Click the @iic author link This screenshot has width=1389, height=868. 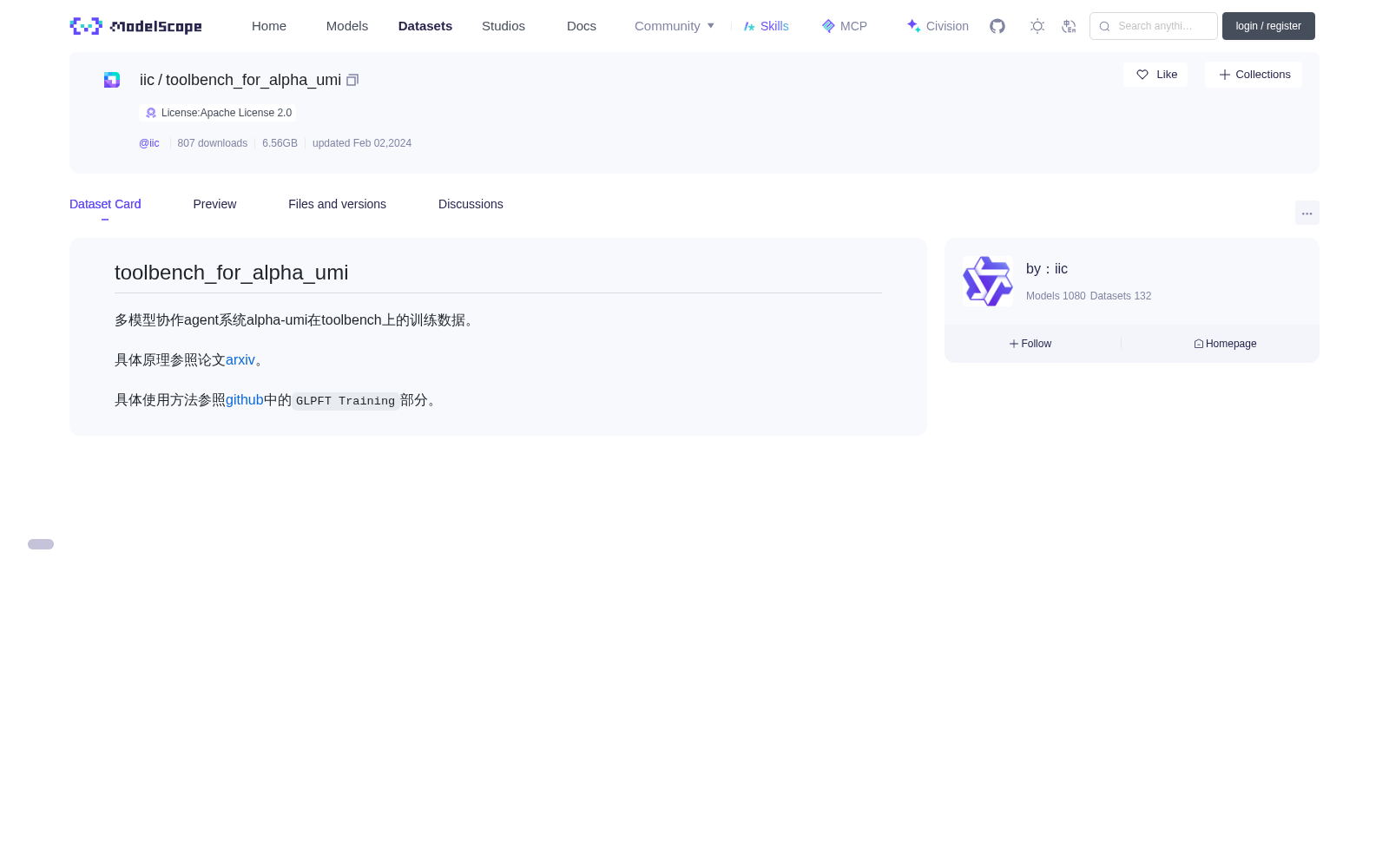[x=149, y=143]
